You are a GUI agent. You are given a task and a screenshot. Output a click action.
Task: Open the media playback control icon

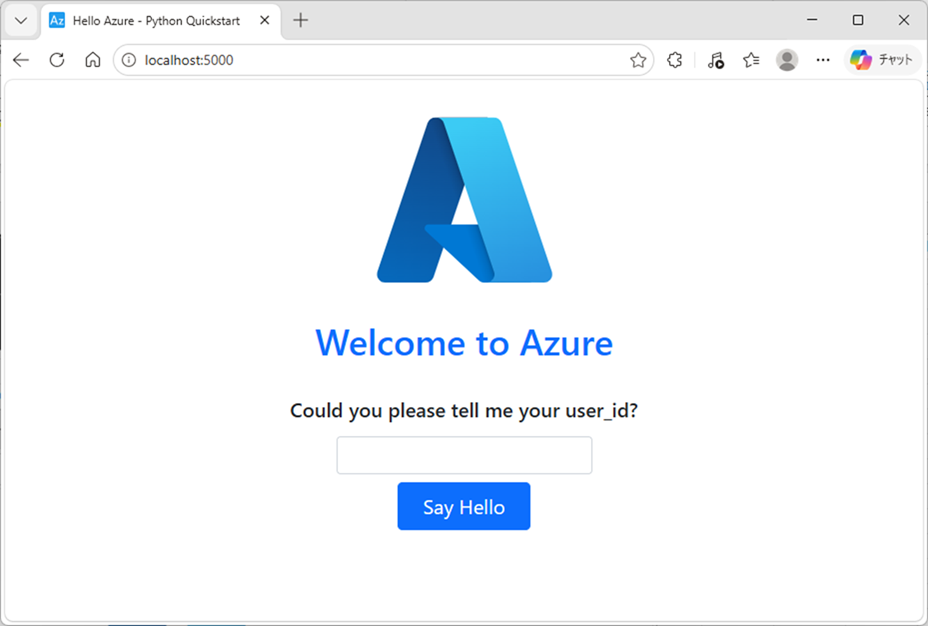tap(715, 59)
